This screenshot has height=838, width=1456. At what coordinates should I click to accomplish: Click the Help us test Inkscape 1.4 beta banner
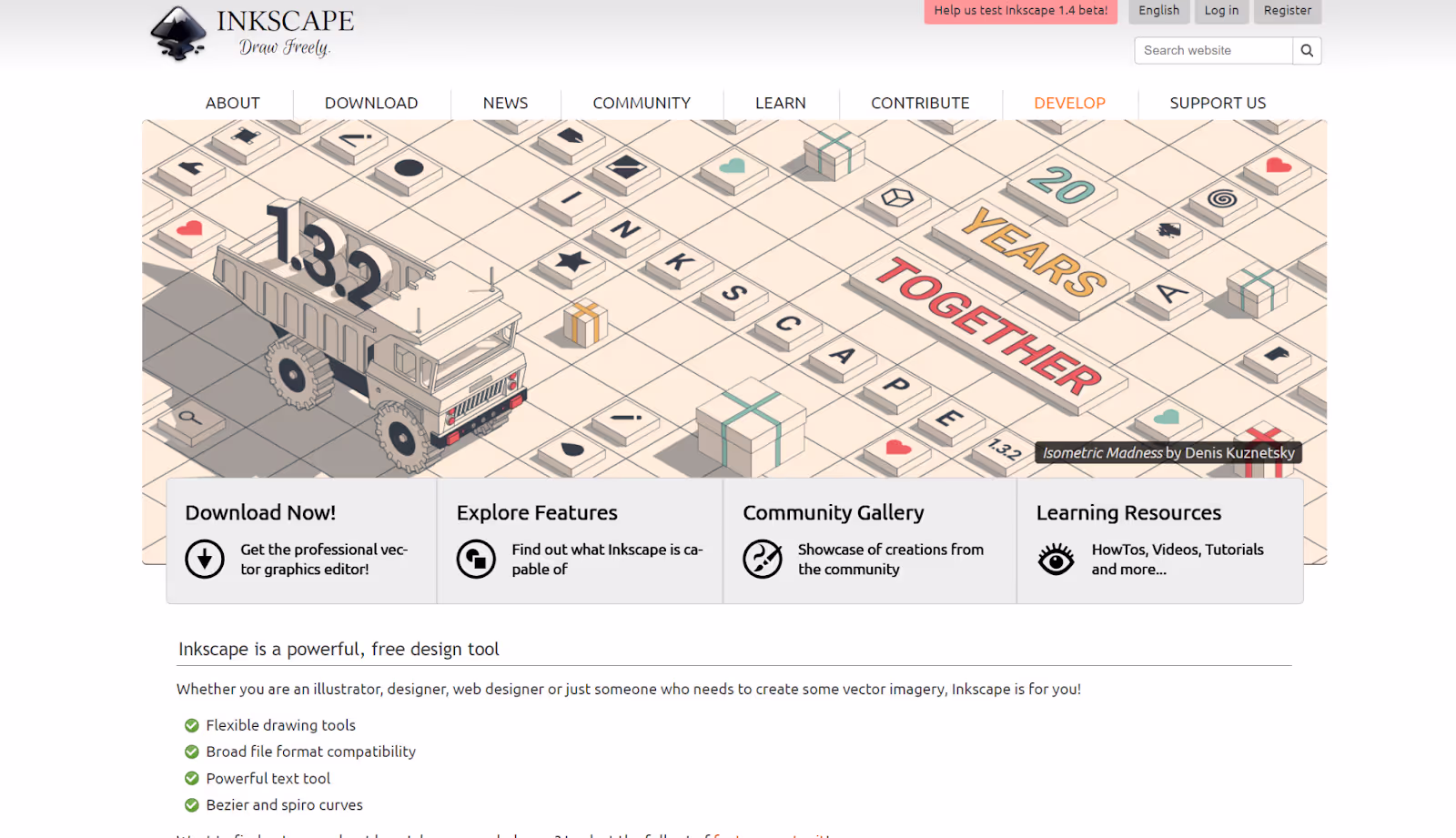coord(1019,12)
